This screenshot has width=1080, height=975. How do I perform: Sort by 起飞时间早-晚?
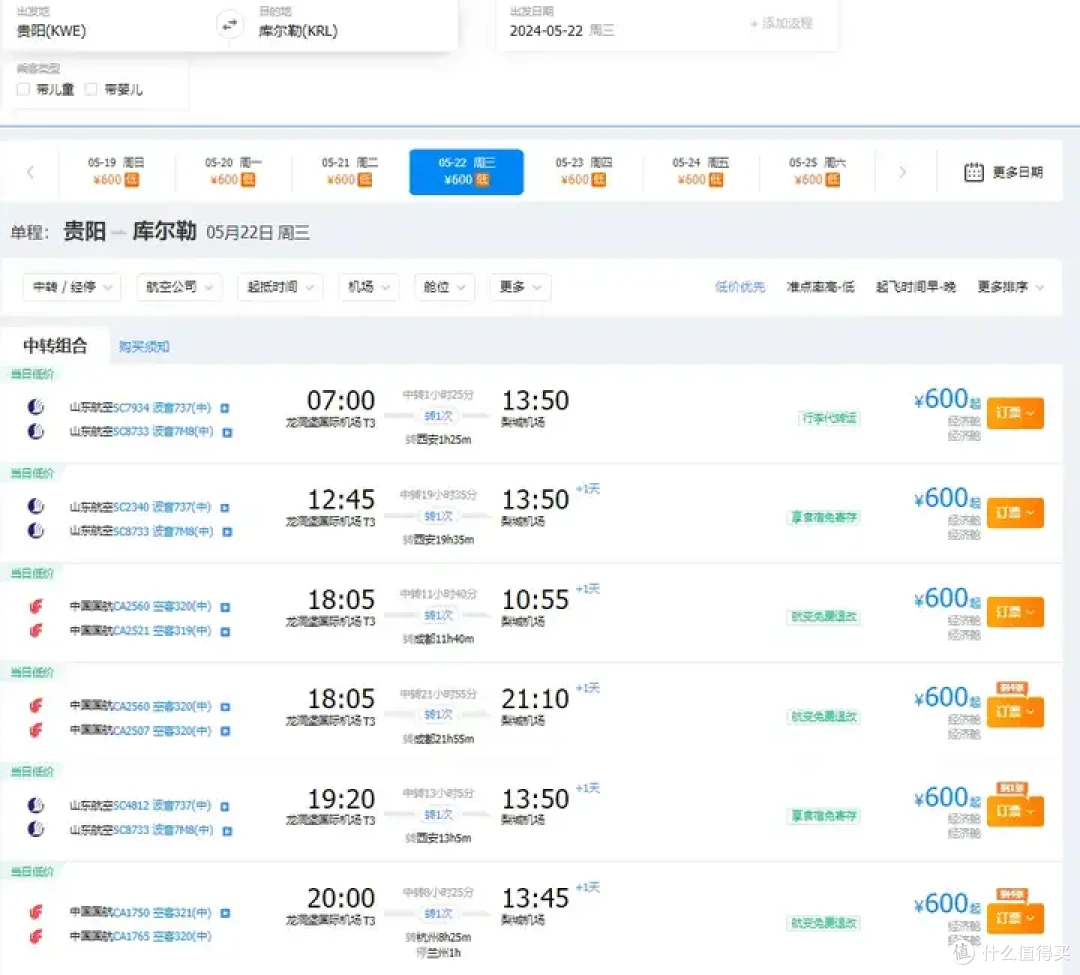pos(915,287)
